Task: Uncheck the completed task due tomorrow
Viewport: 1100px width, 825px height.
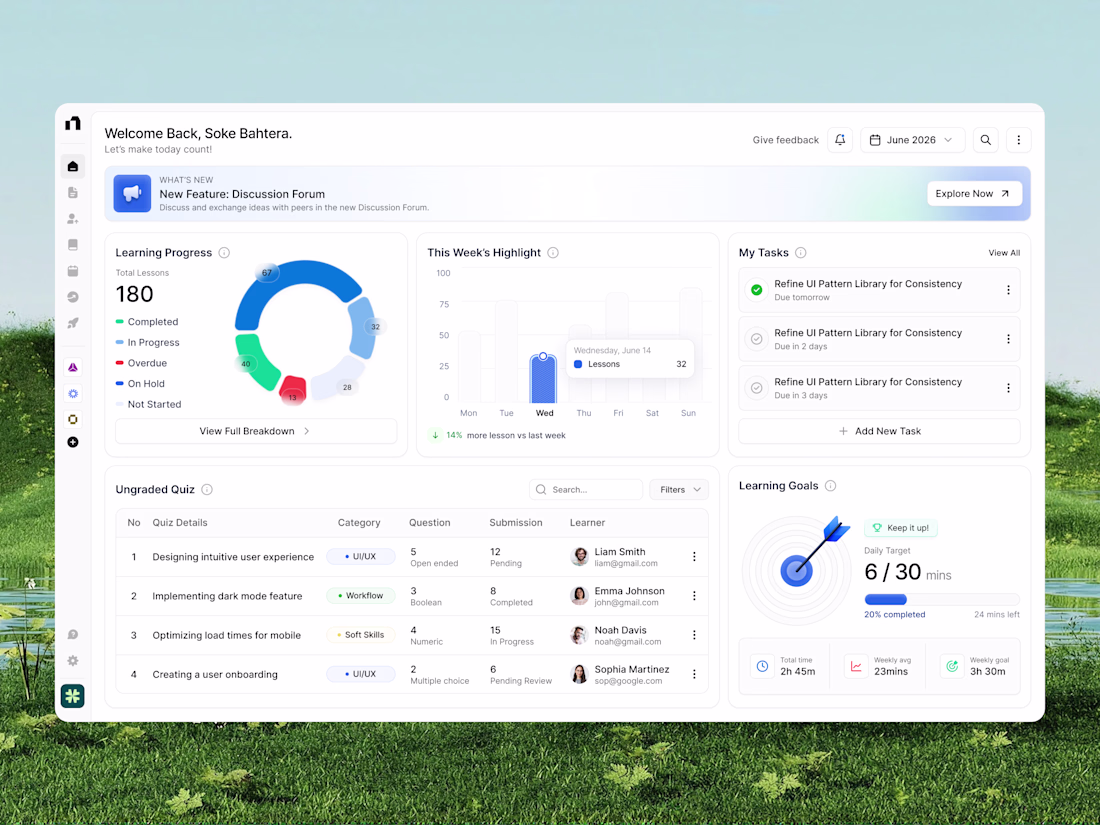Action: point(756,290)
